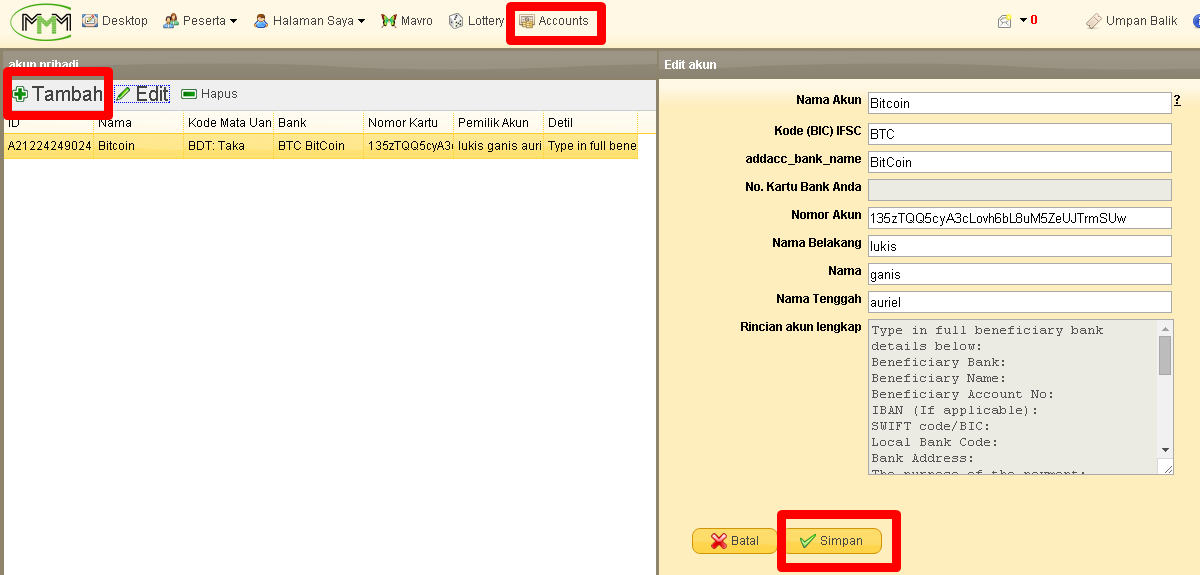Click the lukis ganis auriel owner cell
This screenshot has width=1200, height=575.
499,146
